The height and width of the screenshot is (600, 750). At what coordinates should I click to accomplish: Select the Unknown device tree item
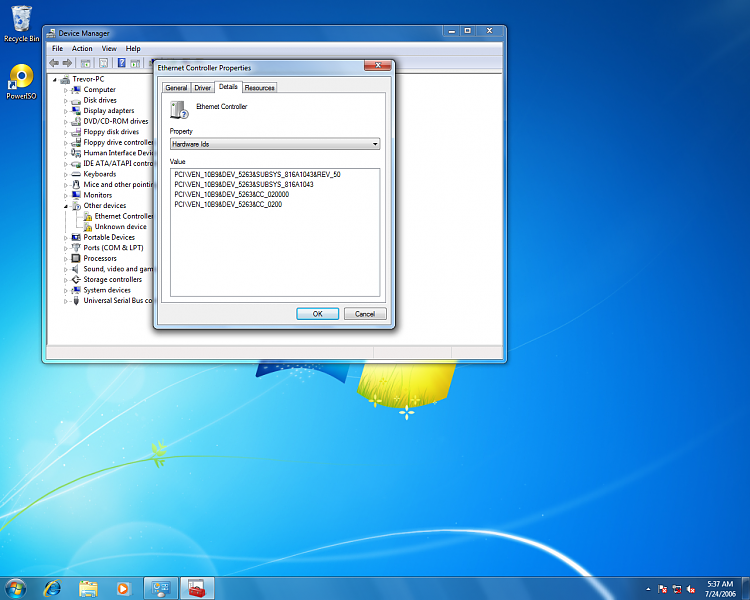point(121,227)
